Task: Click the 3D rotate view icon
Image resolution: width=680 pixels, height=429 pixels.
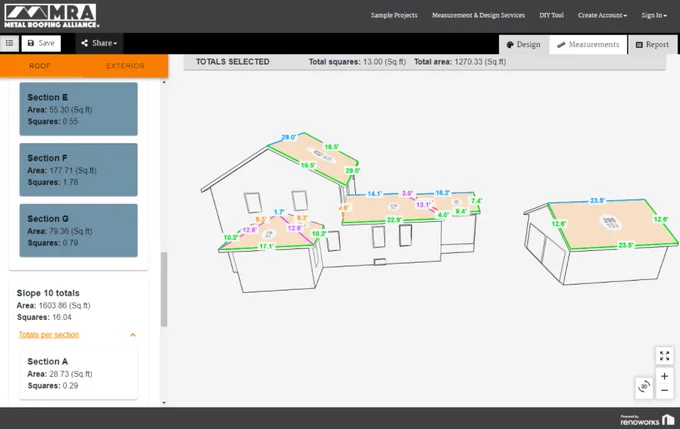Action: click(x=644, y=386)
